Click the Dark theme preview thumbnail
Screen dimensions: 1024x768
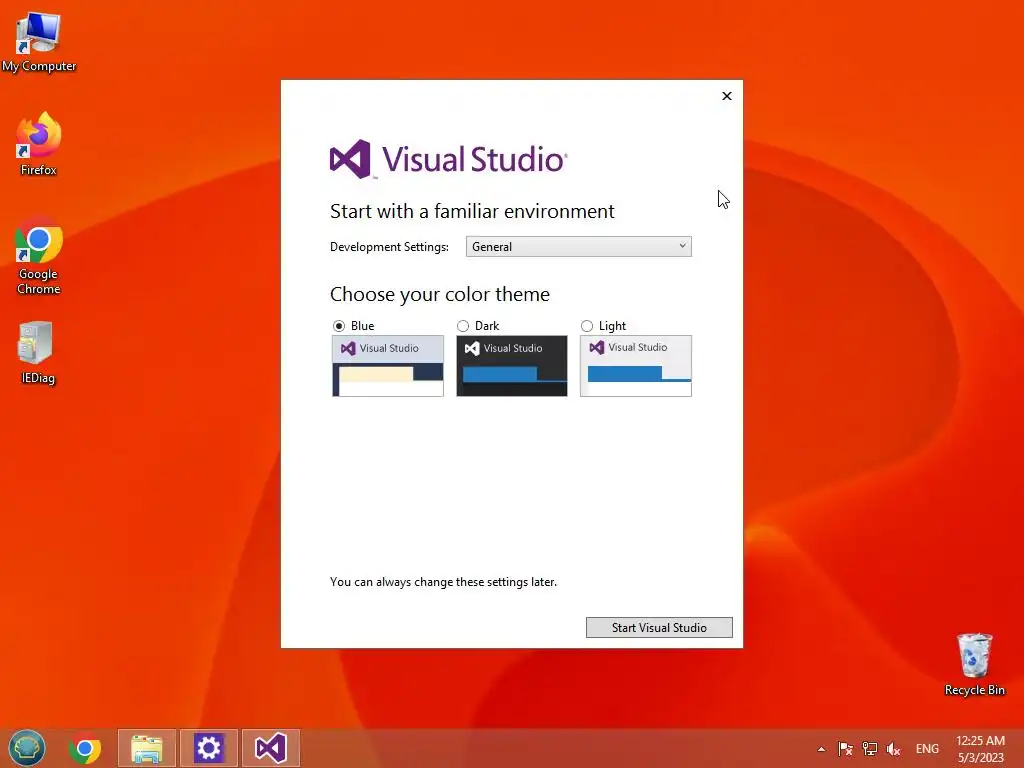tap(512, 366)
